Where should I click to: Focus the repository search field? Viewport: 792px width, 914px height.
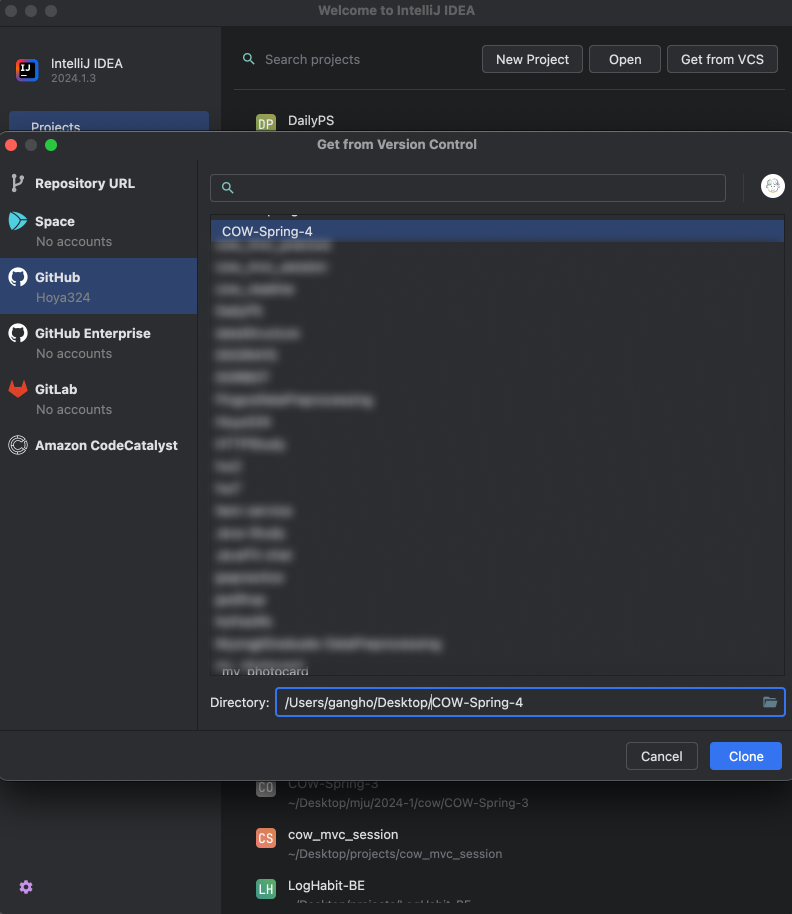point(468,188)
